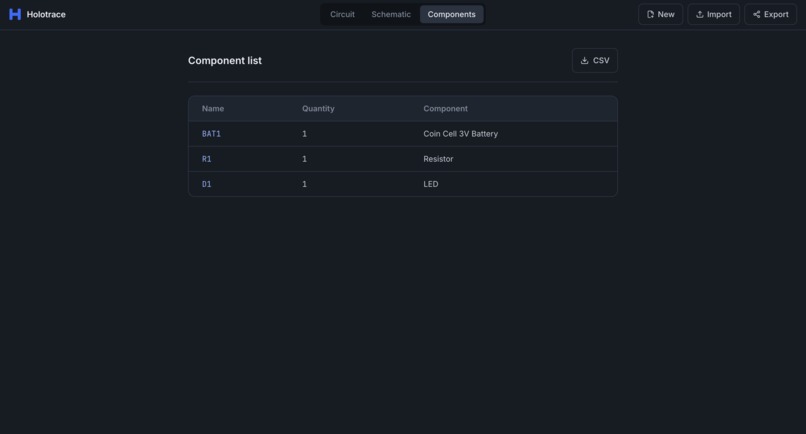
Task: Click the quantity value in D1 row
Action: pyautogui.click(x=304, y=184)
